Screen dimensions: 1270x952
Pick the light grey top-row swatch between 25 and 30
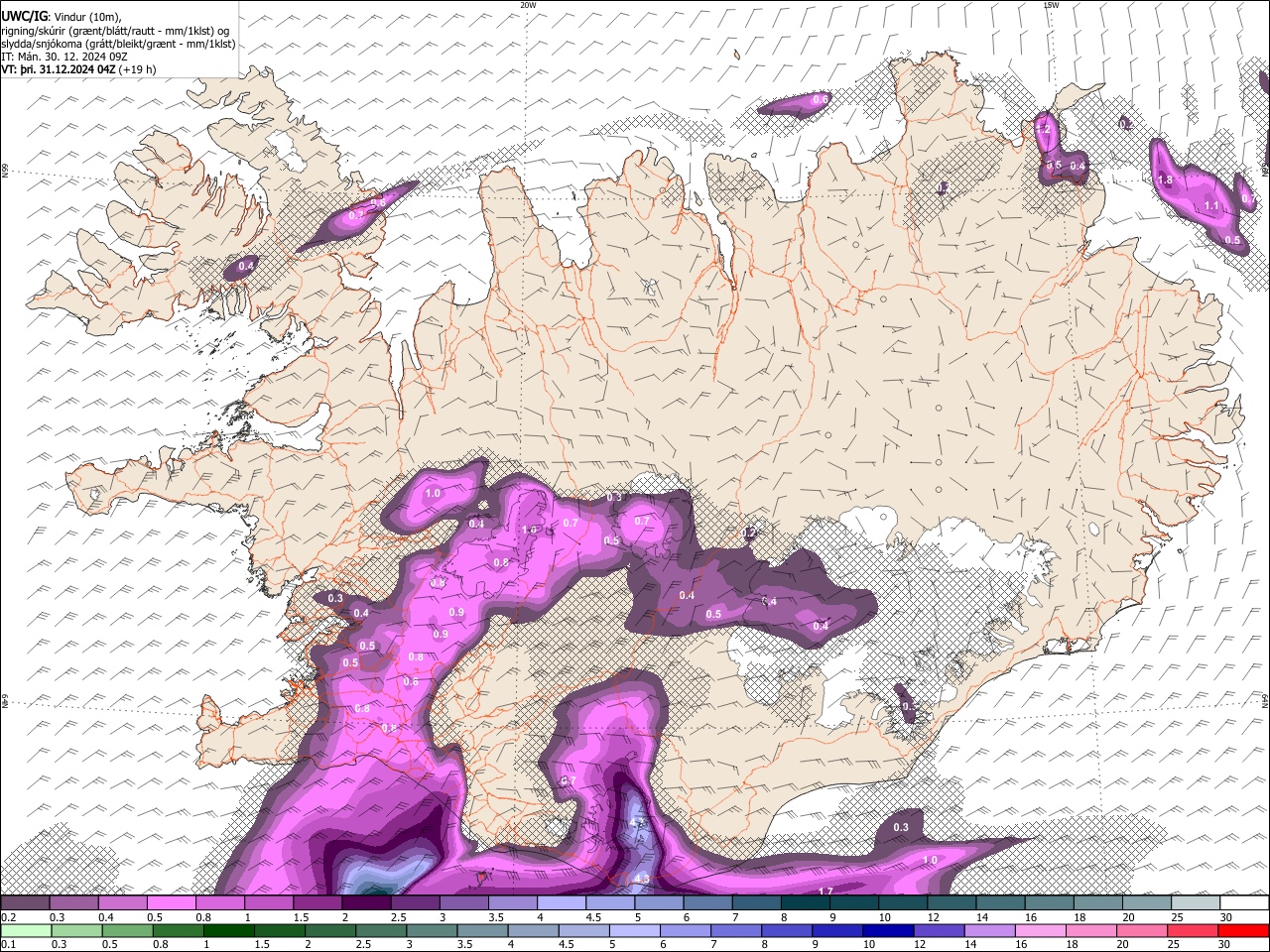[x=1196, y=902]
